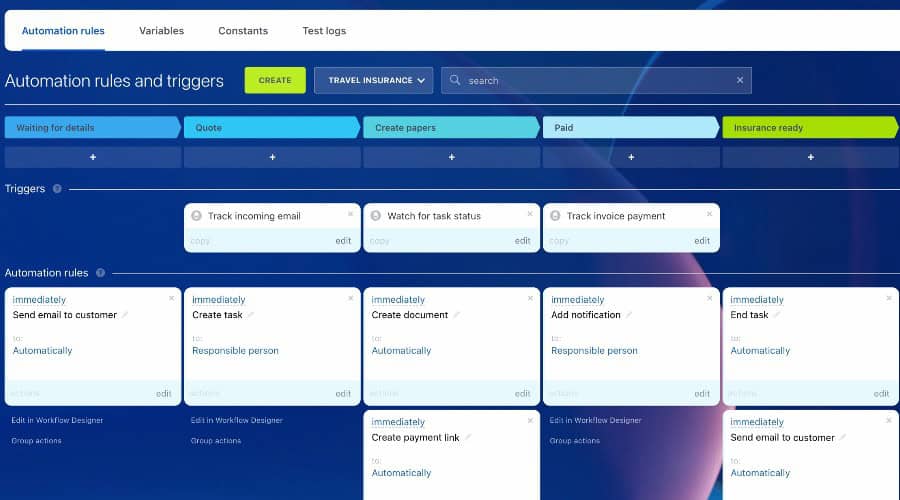Viewport: 900px width, 500px height.
Task: Click the Track incoming email trigger icon
Action: click(x=196, y=216)
